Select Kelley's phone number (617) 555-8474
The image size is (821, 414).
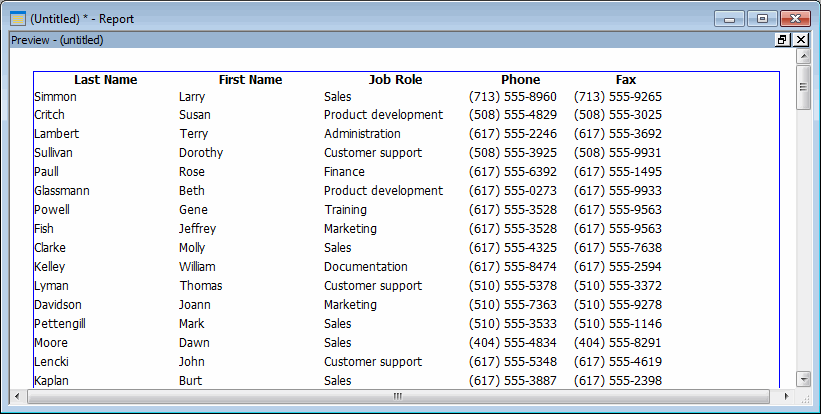click(513, 266)
